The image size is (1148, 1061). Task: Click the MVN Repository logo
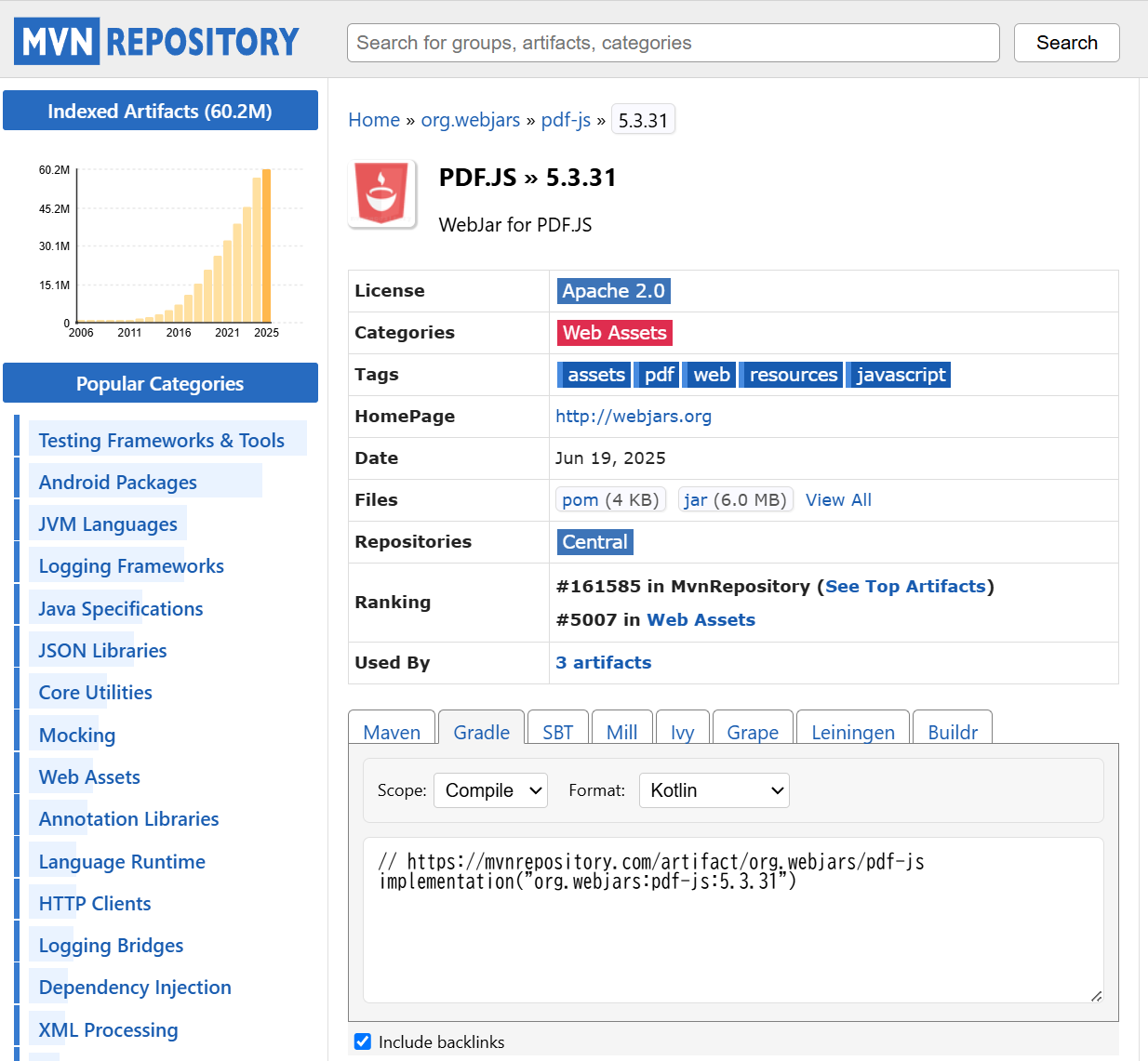[156, 41]
